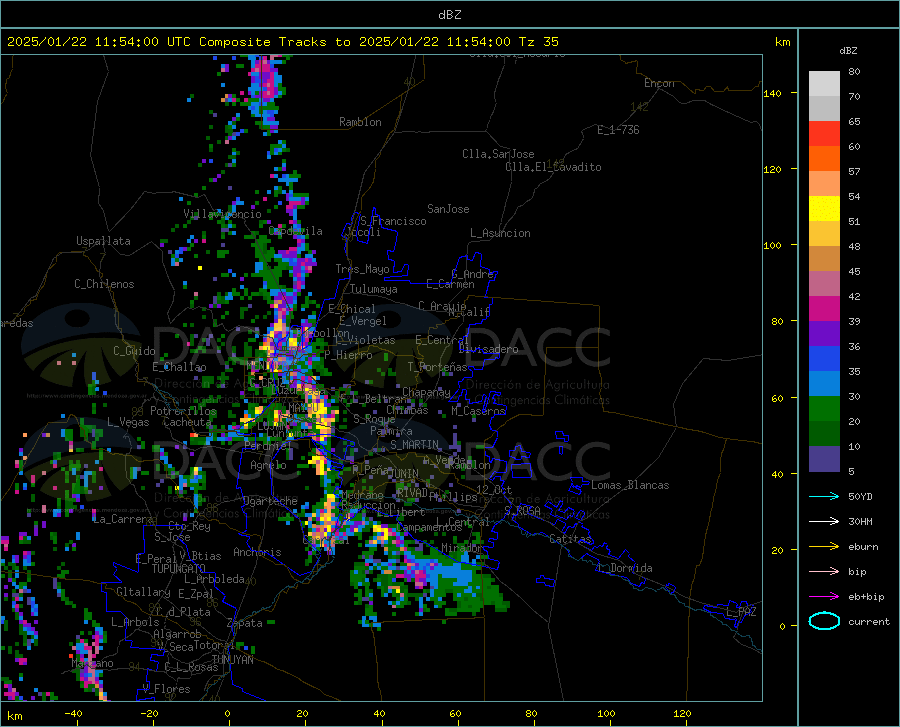Image resolution: width=900 pixels, height=727 pixels.
Task: Click the -40 tick on the horizontal km axis
Action: click(73, 714)
